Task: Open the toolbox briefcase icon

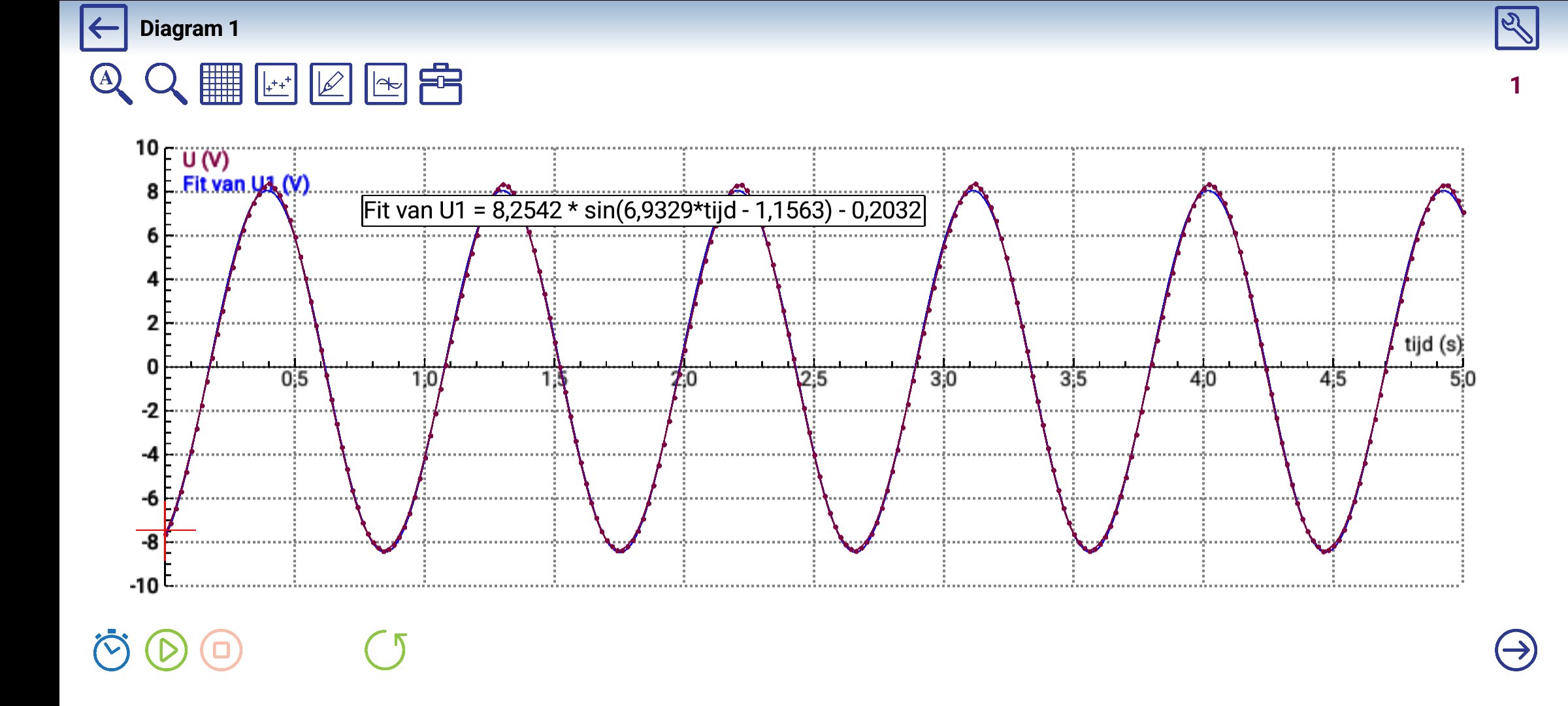Action: [440, 84]
